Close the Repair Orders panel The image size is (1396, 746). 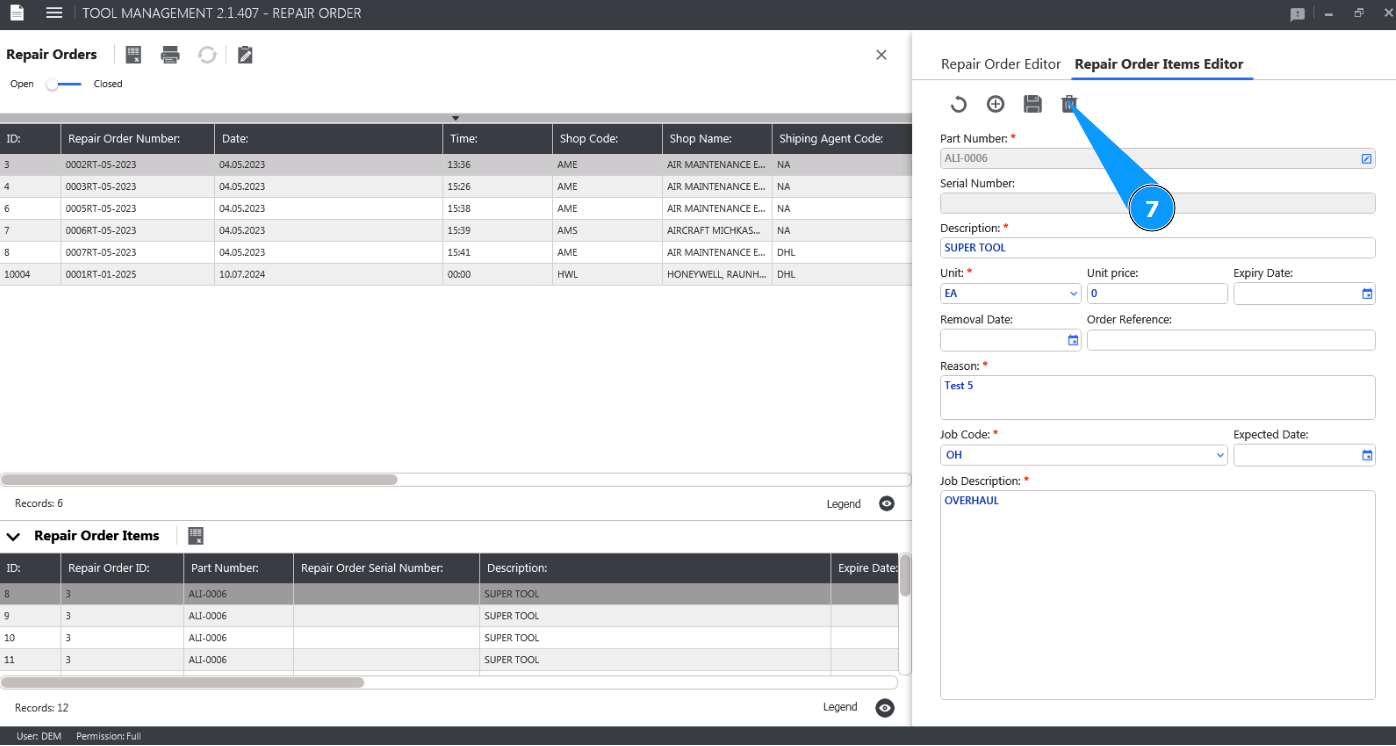[881, 55]
